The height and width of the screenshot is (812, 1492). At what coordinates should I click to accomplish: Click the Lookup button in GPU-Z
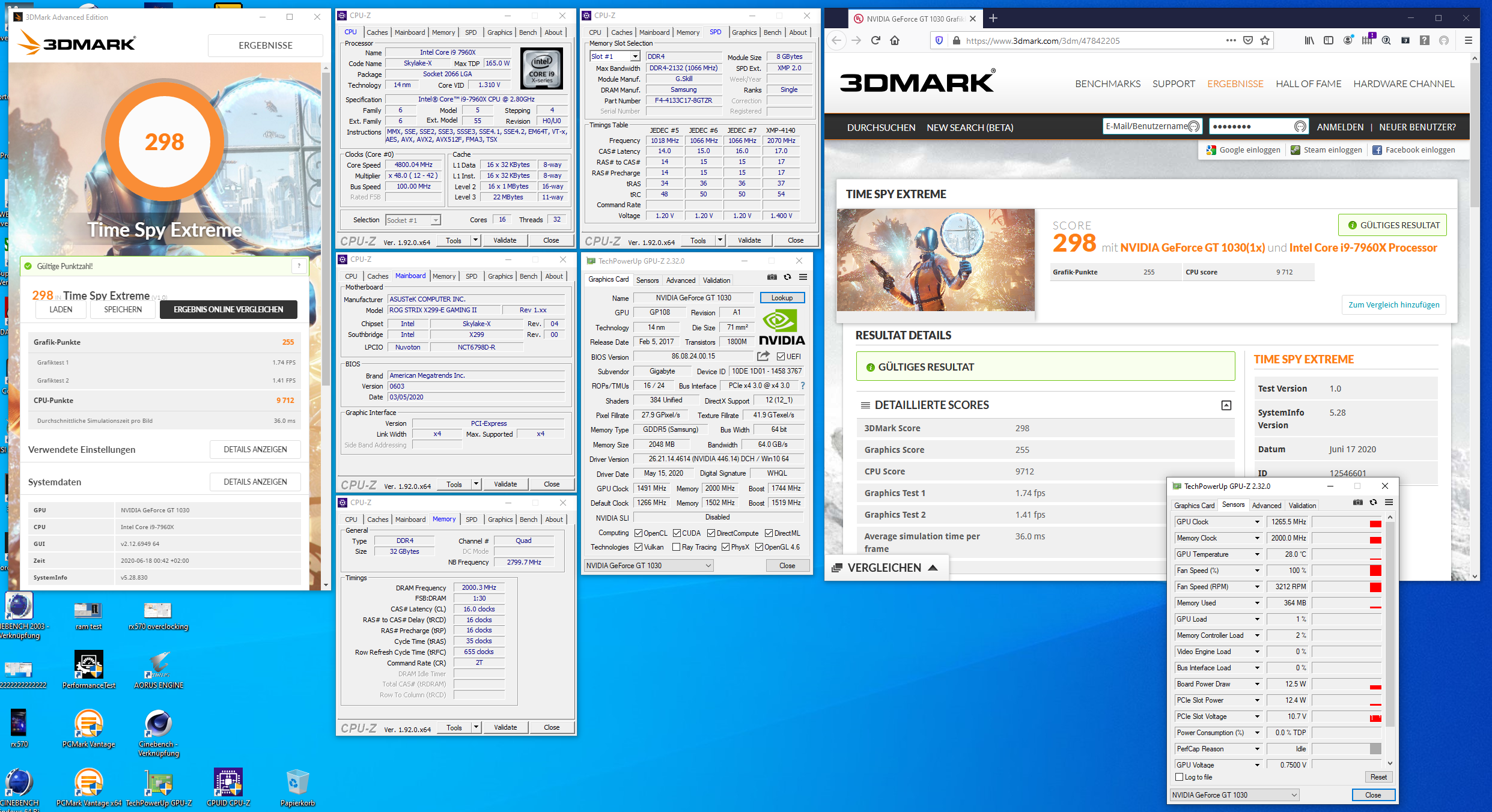click(x=782, y=298)
